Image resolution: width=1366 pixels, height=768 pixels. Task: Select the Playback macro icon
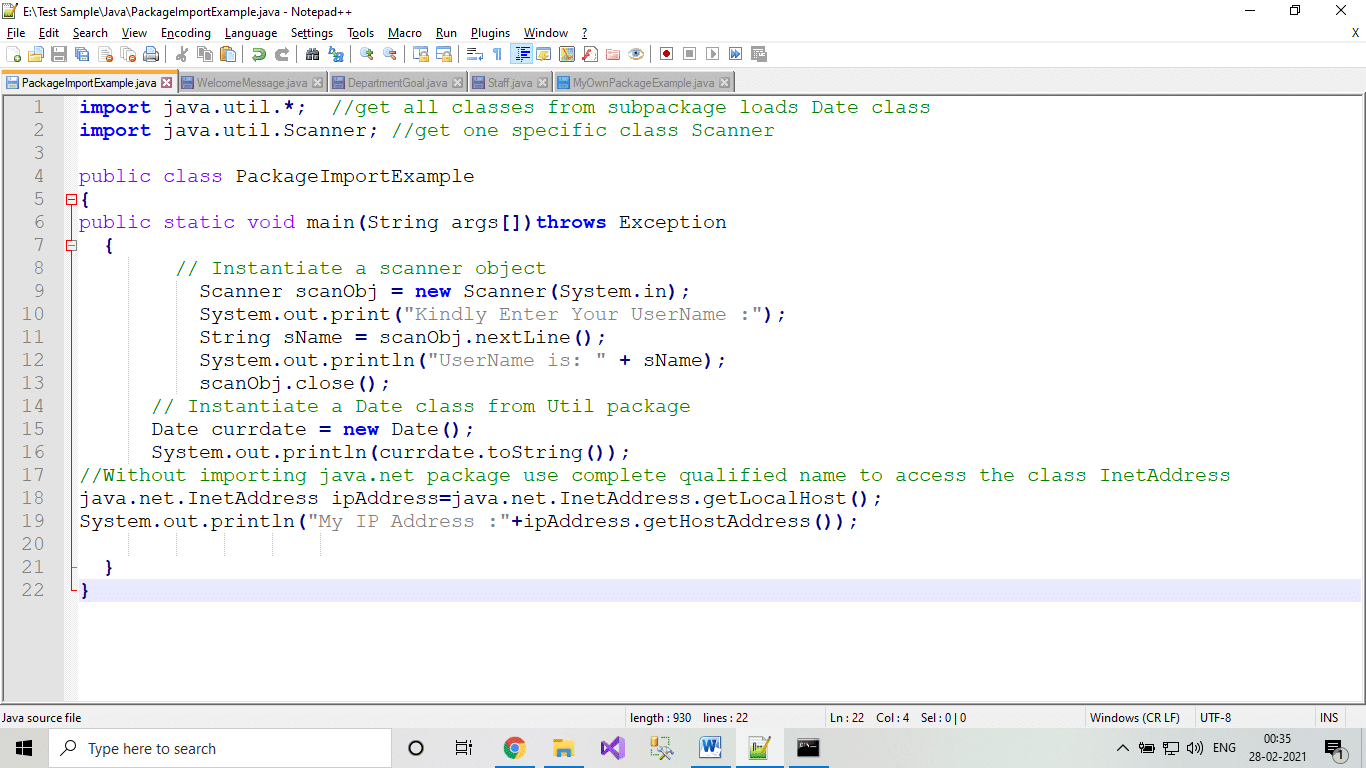712,53
